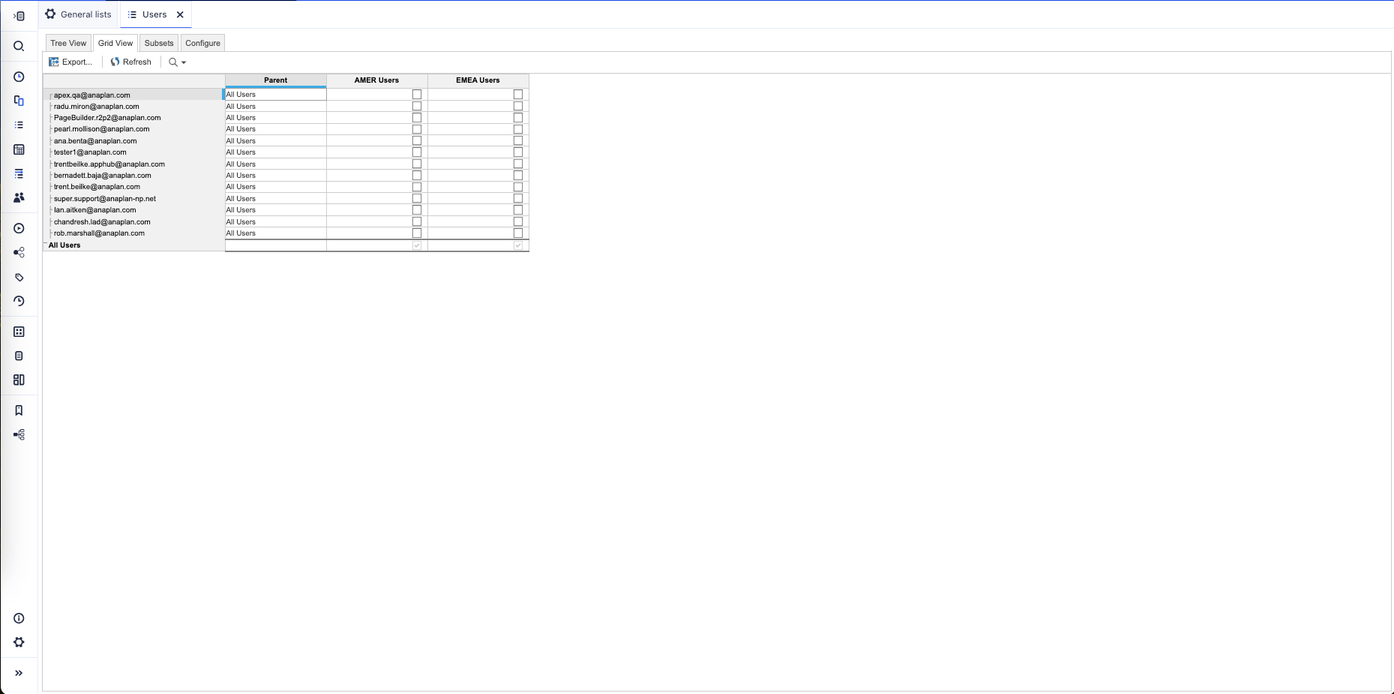The width and height of the screenshot is (1394, 694).
Task: Click Parent cell for tester1@anaplan.com
Action: (276, 152)
